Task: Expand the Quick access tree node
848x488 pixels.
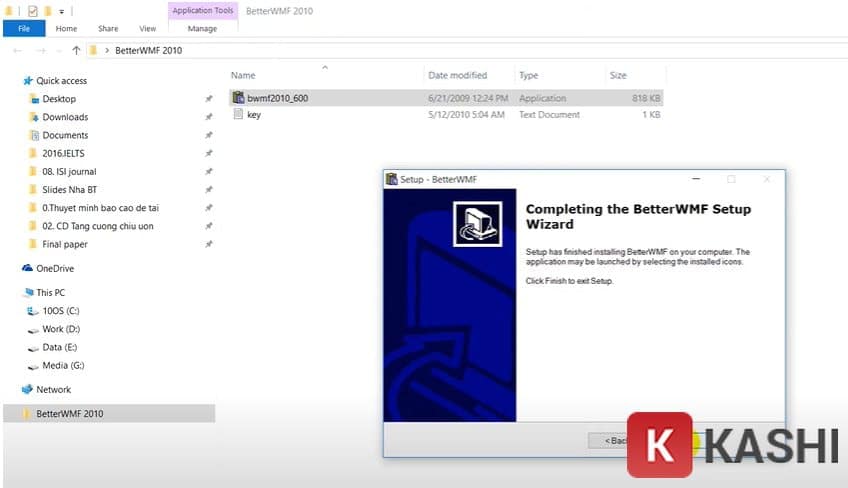Action: [x=13, y=81]
